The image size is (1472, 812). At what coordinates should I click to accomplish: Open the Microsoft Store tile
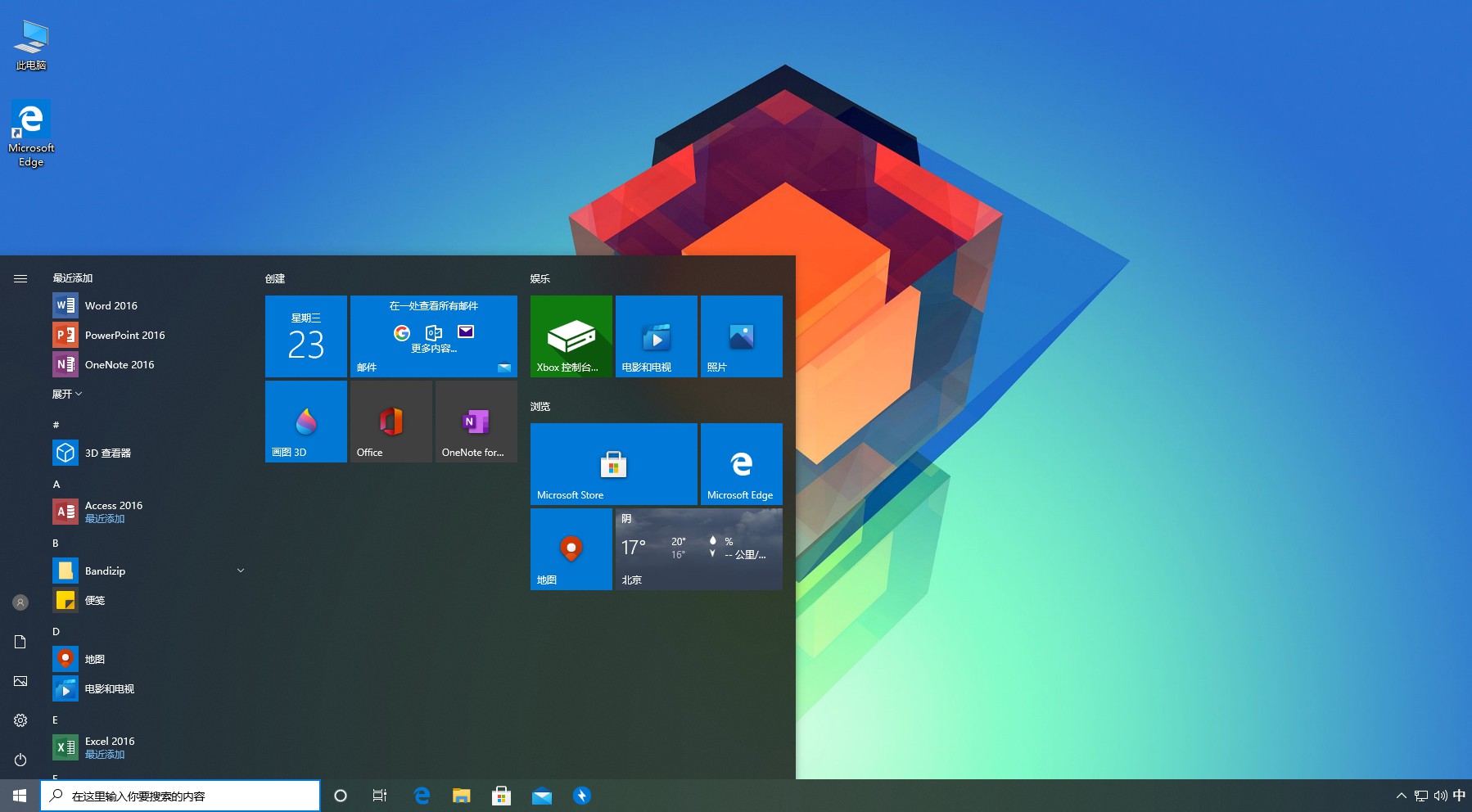click(613, 463)
